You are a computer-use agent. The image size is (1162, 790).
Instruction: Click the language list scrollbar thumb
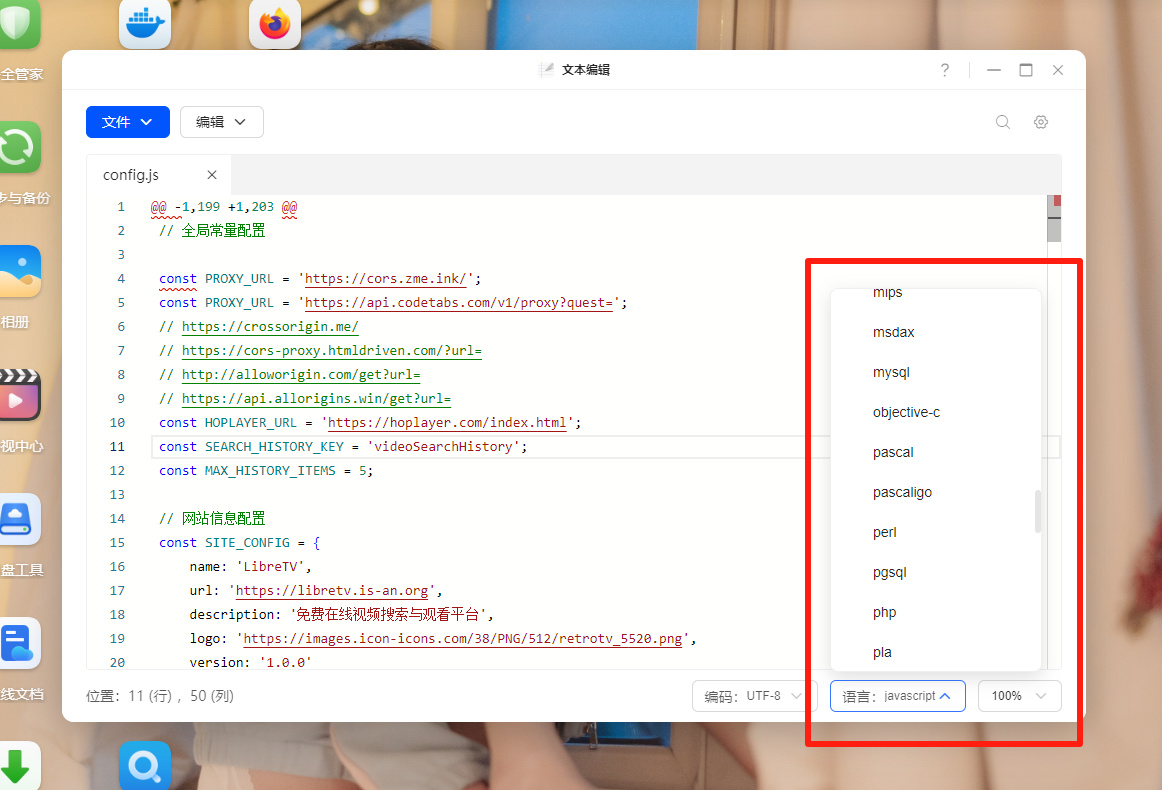tap(1038, 511)
